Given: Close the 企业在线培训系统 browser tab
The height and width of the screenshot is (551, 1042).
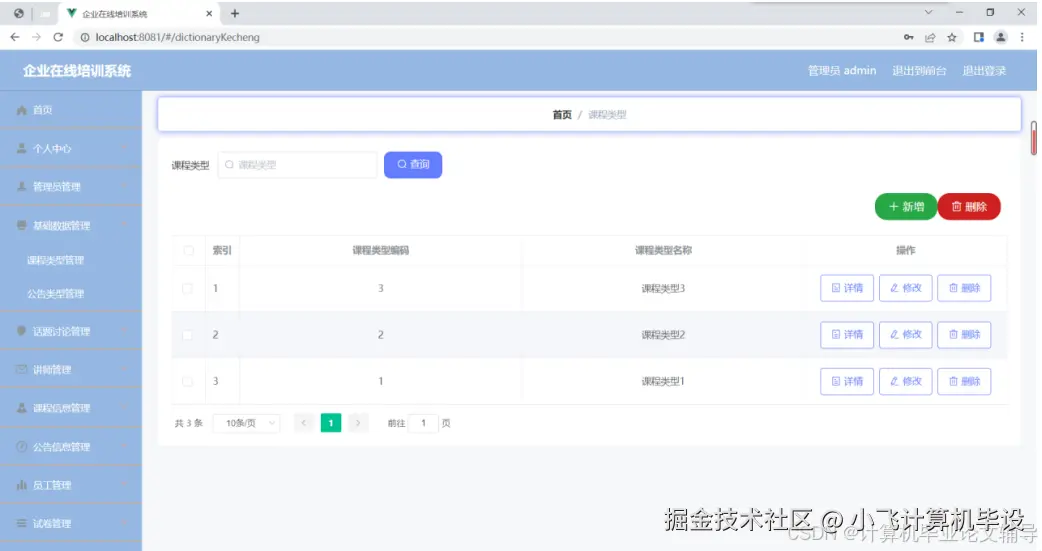Looking at the screenshot, I should (209, 13).
